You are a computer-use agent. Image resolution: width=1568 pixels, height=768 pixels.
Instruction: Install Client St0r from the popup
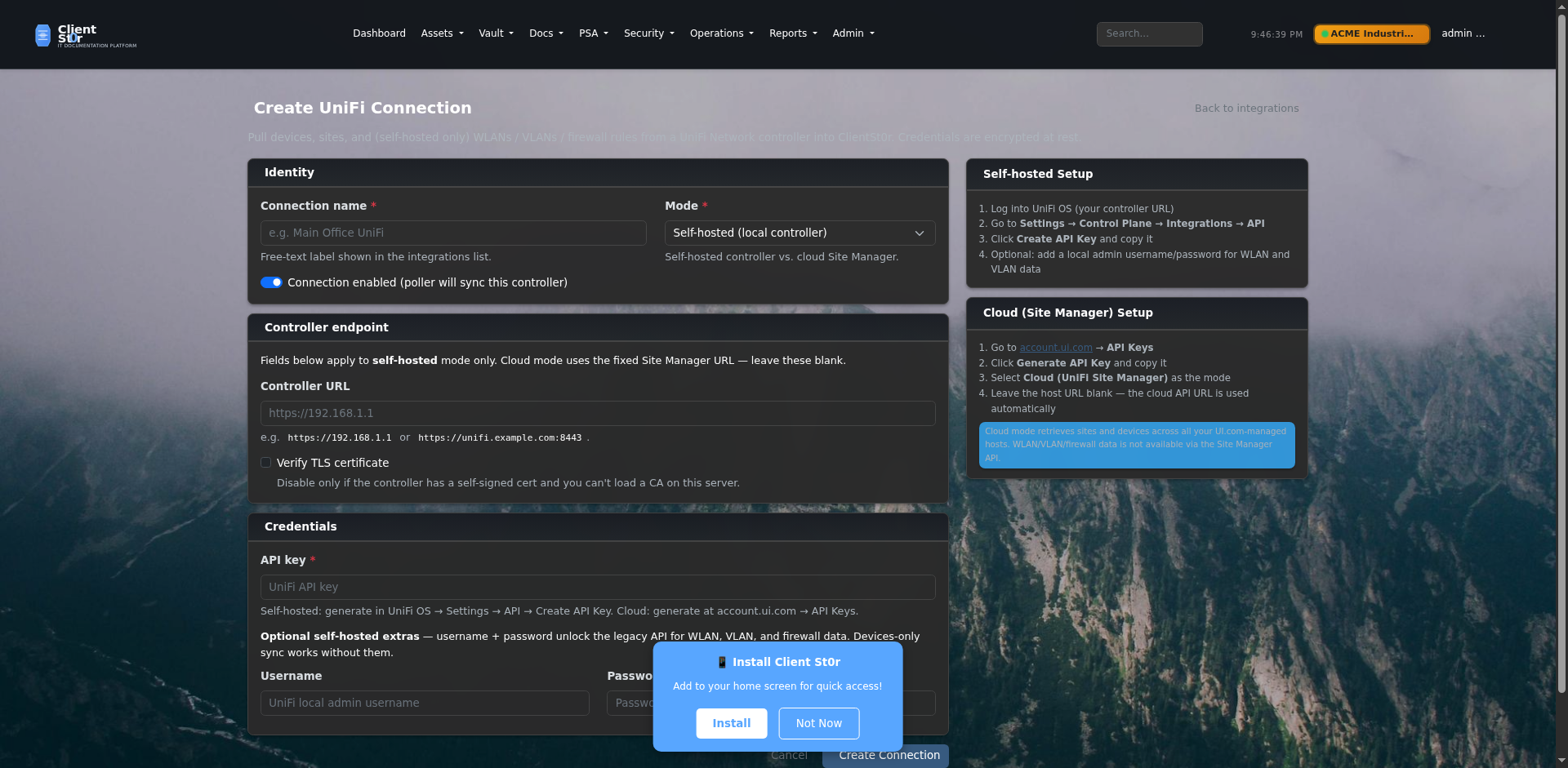click(731, 723)
